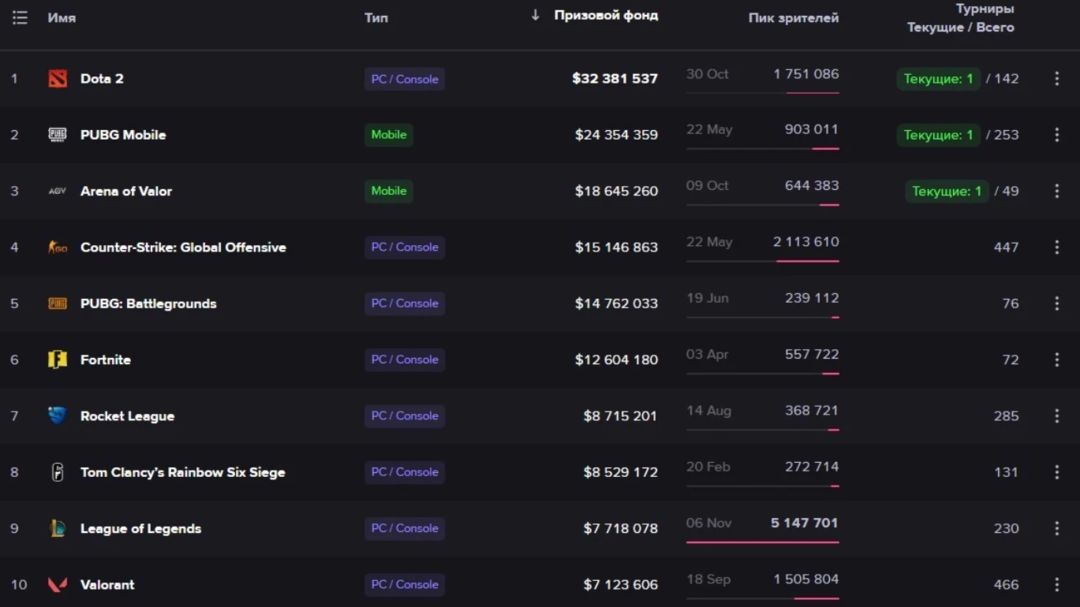The width and height of the screenshot is (1080, 607).
Task: Click the Тип column header
Action: point(376,18)
